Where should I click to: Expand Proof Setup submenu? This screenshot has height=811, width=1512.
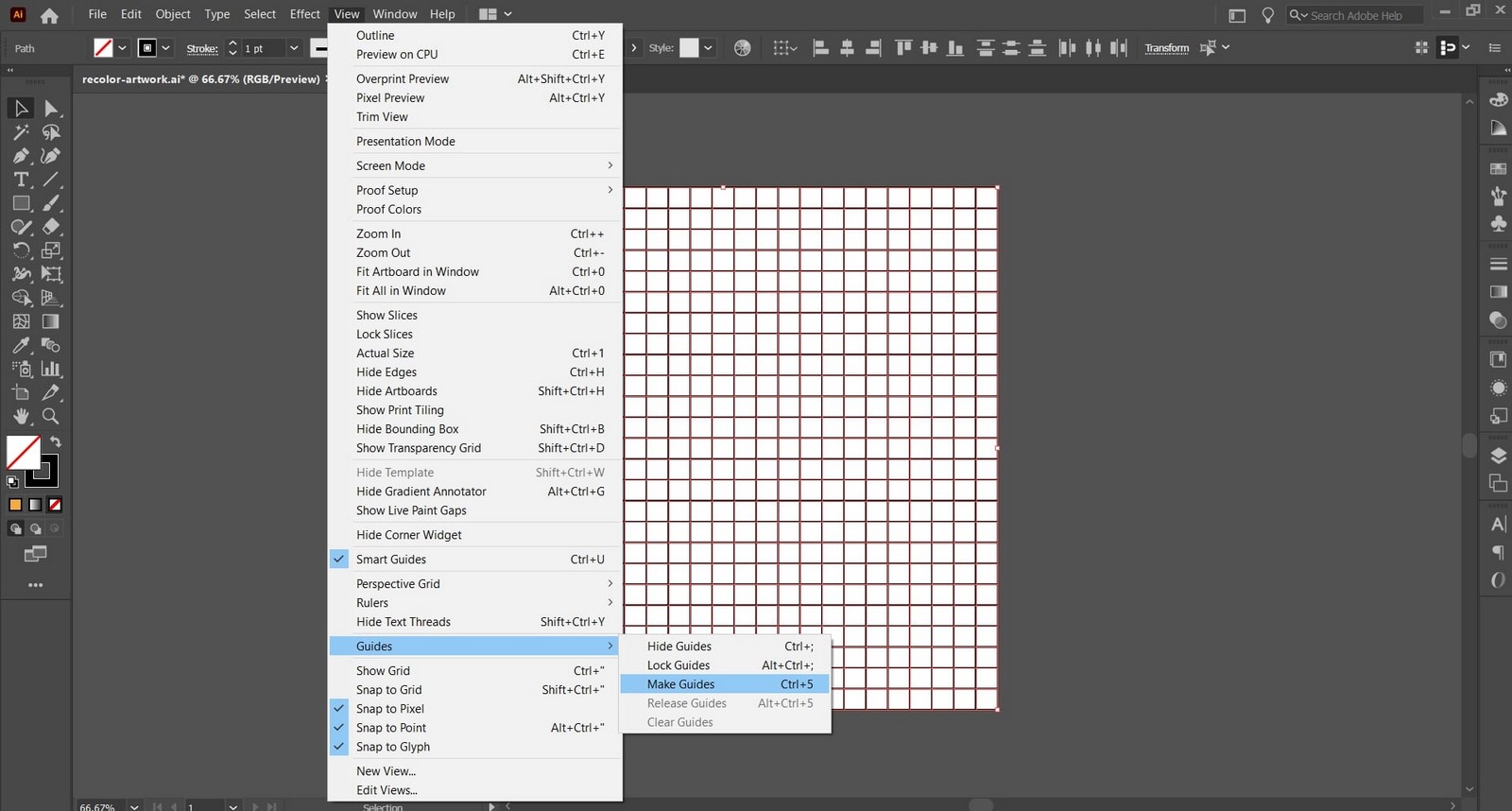pyautogui.click(x=475, y=191)
